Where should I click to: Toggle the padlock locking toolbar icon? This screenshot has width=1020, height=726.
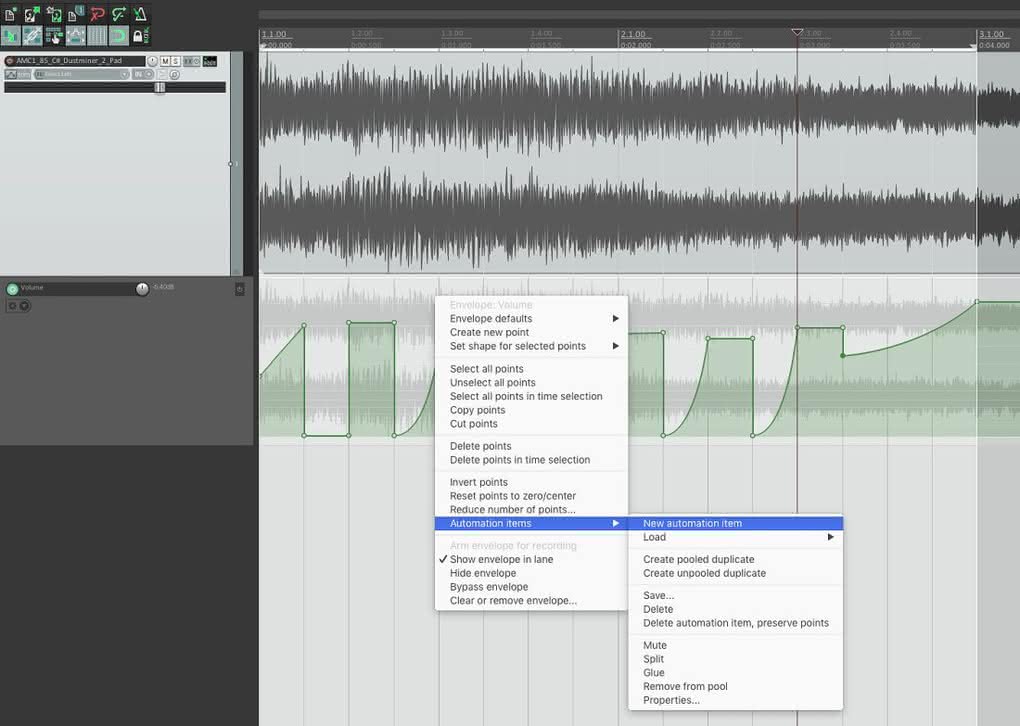tap(140, 36)
